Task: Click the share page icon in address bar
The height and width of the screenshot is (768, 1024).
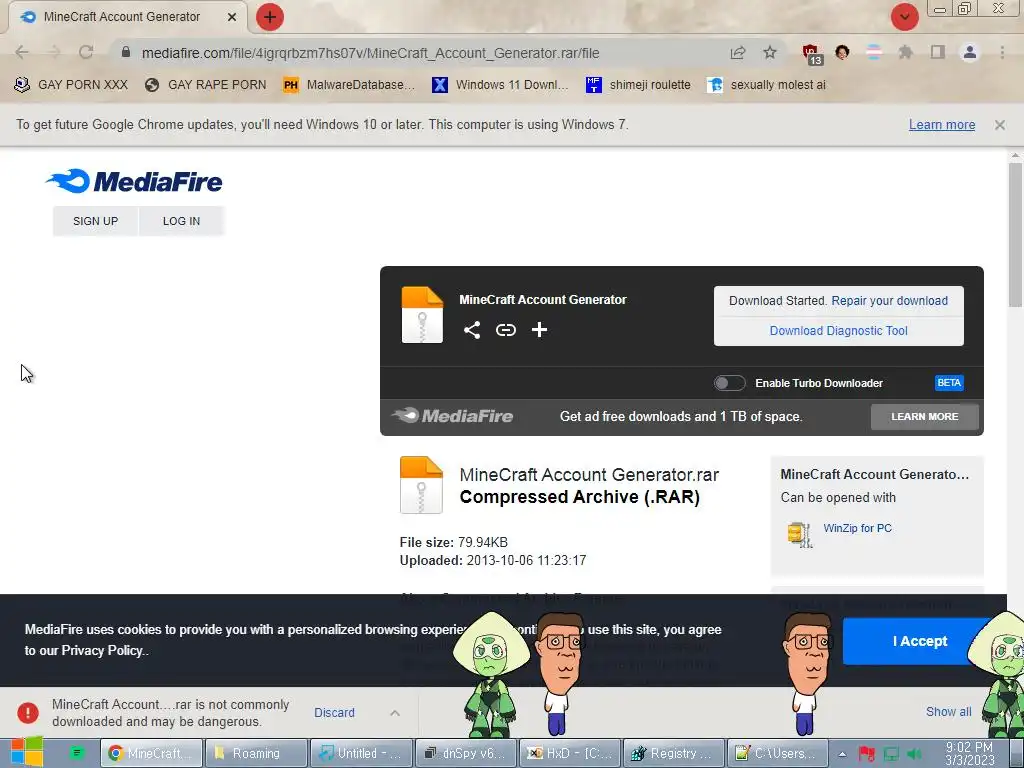Action: click(x=738, y=53)
